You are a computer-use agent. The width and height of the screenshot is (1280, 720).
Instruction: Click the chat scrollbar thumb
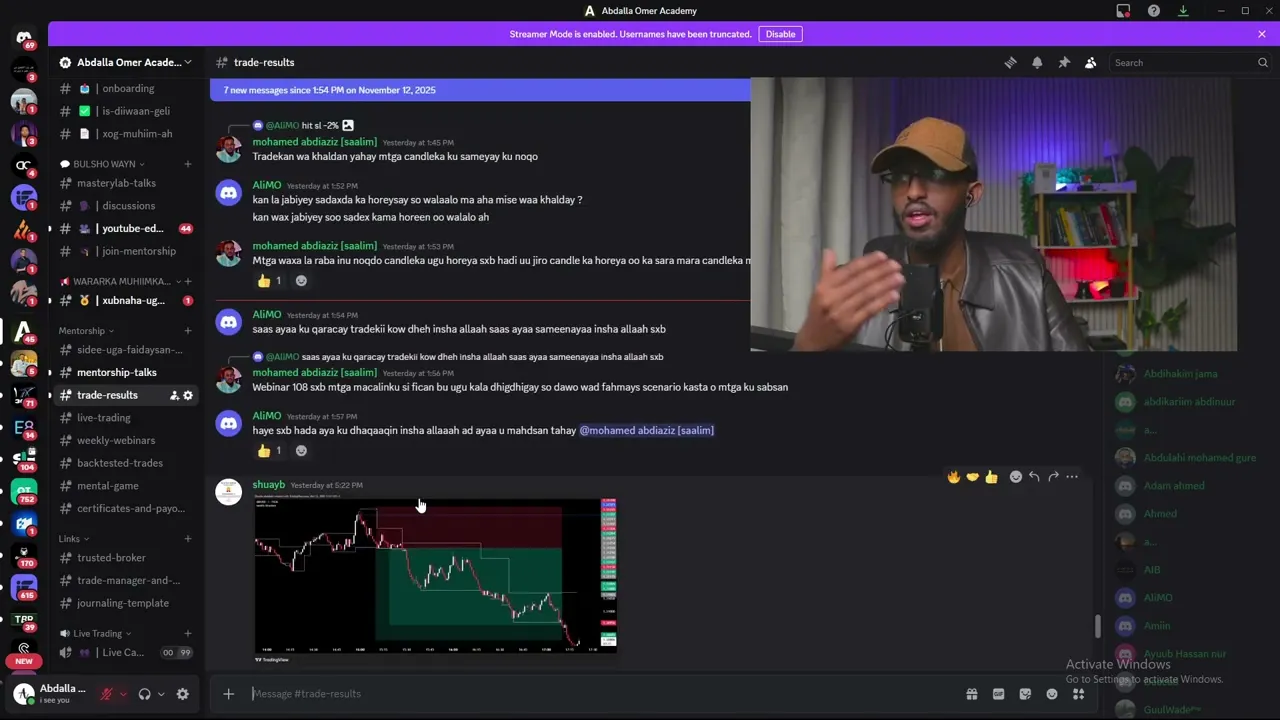pos(1097,626)
